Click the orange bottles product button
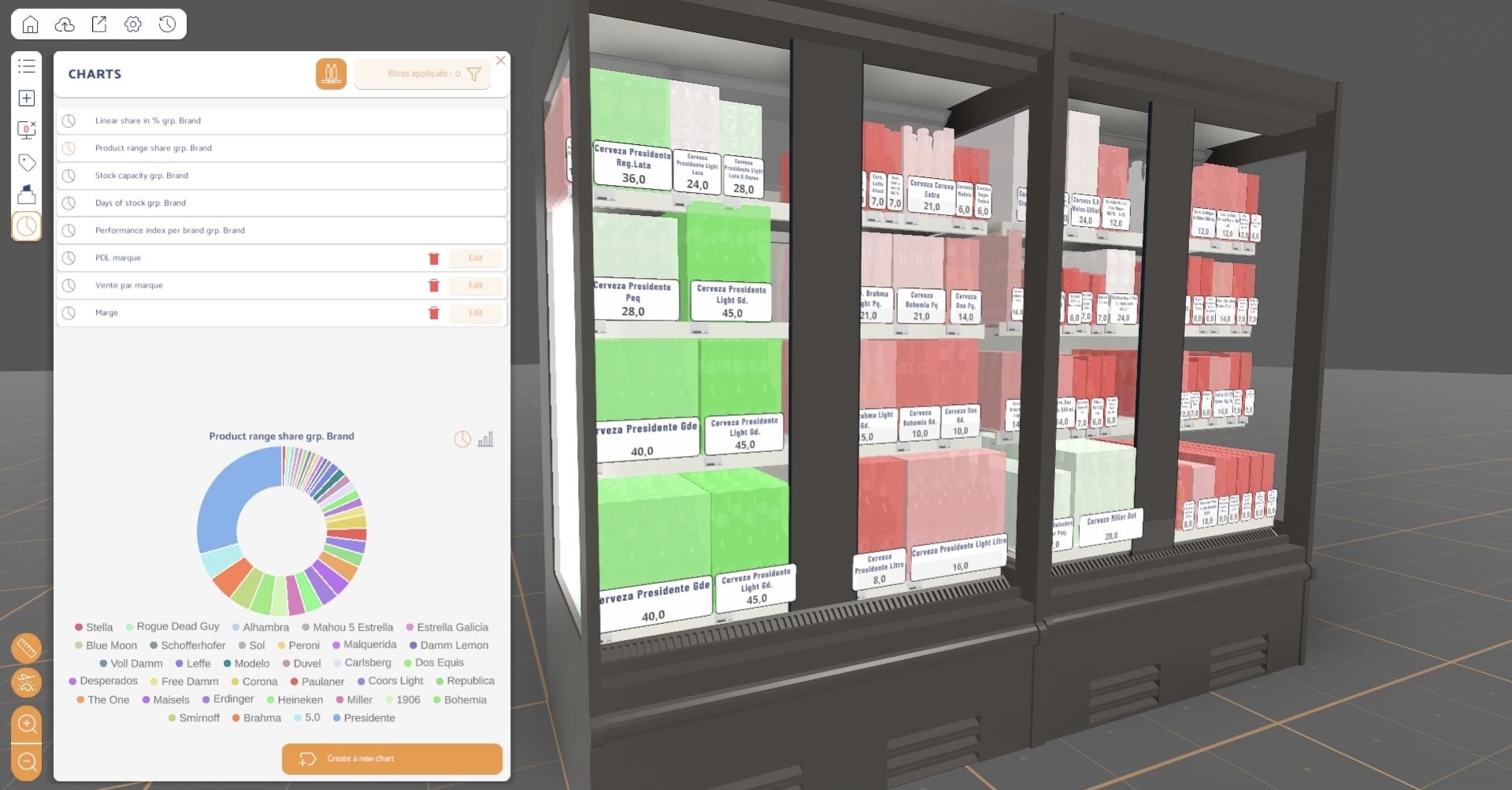This screenshot has width=1512, height=790. pos(332,74)
